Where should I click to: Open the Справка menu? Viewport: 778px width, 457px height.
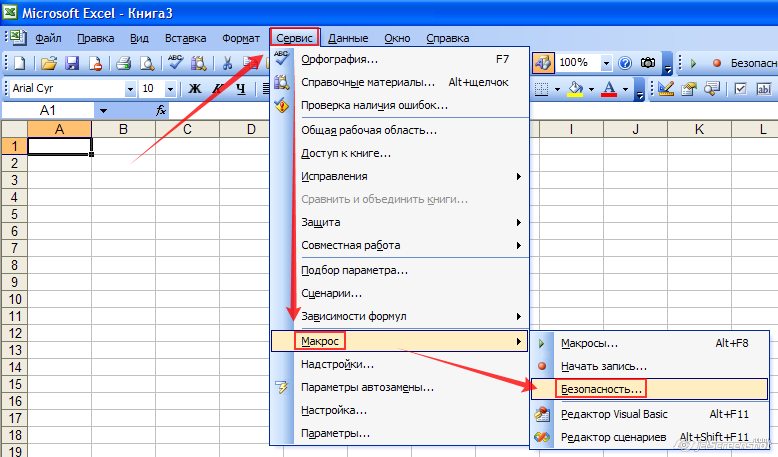point(448,38)
